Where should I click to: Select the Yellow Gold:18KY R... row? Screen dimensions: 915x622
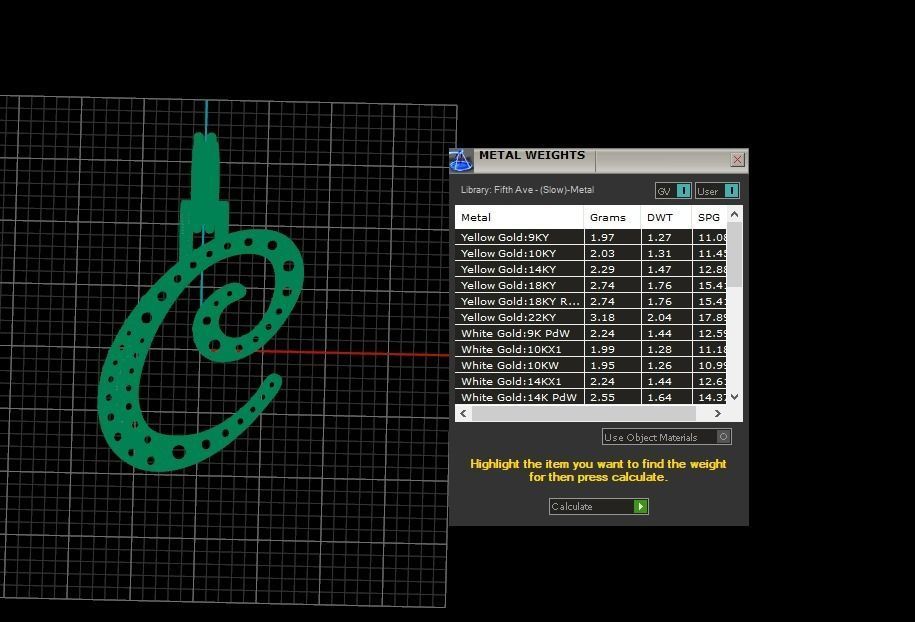[x=591, y=301]
